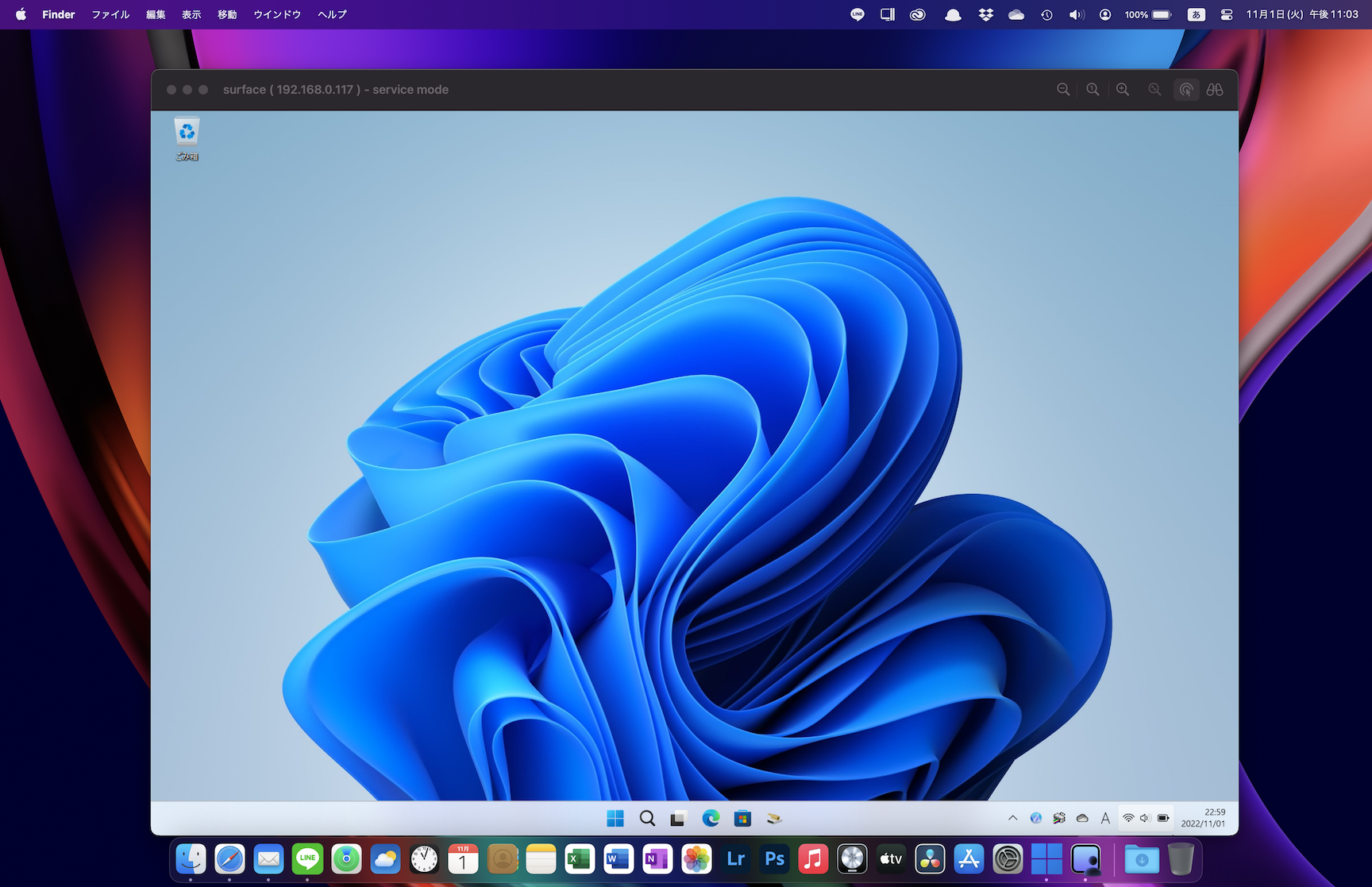Open Notes from the Dock
Image resolution: width=1372 pixels, height=887 pixels.
point(541,858)
